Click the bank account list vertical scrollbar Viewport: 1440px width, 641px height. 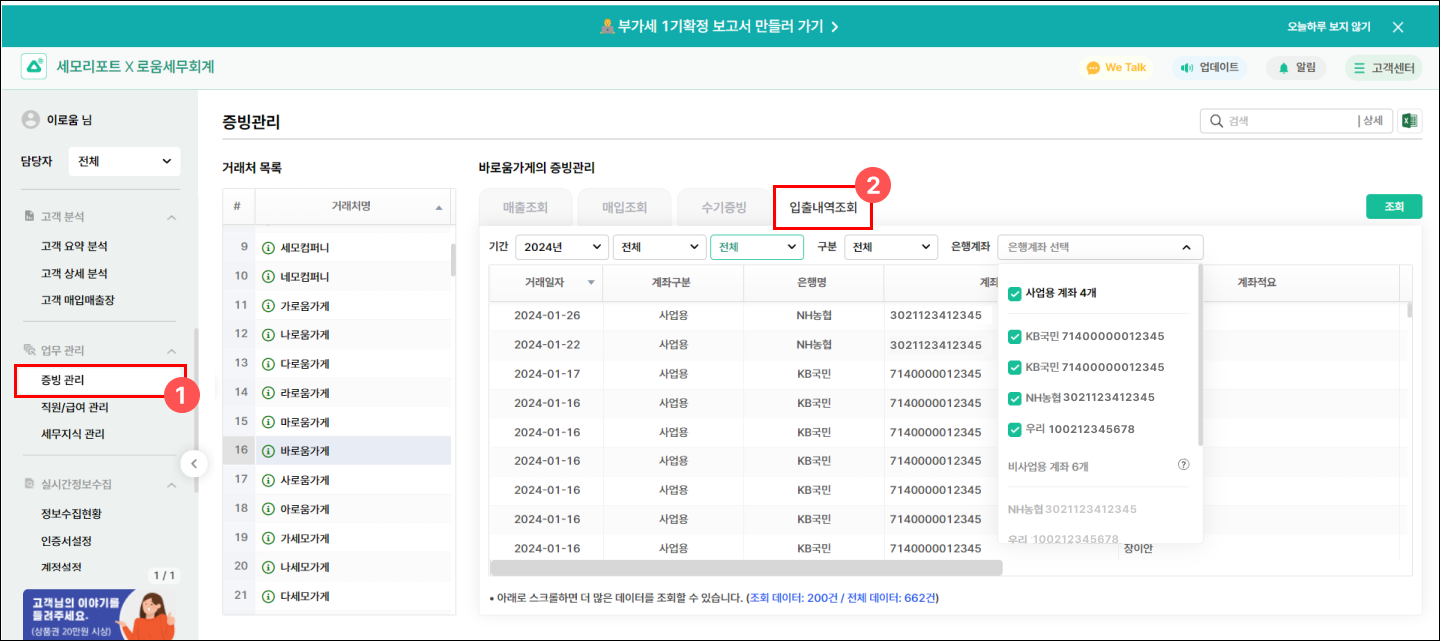[1200, 355]
